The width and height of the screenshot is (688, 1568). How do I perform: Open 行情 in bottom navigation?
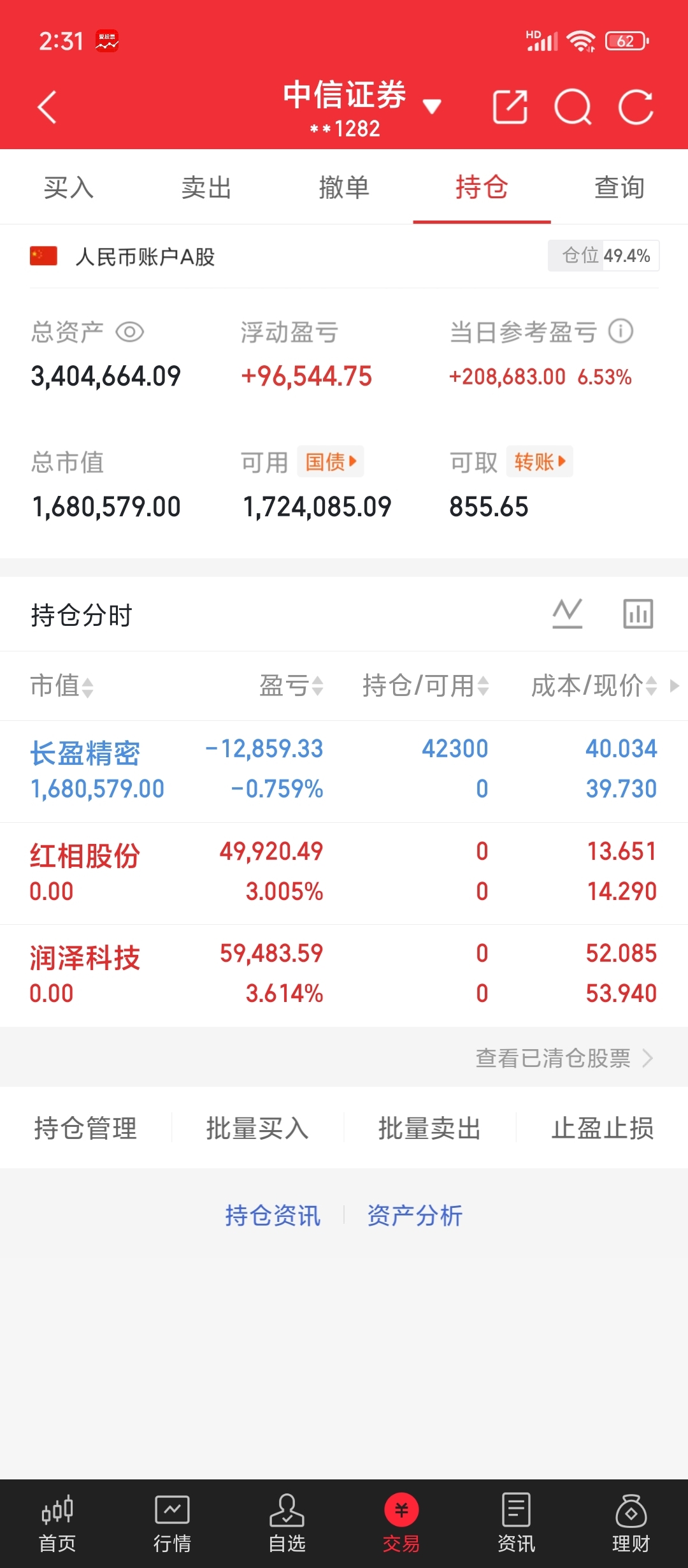click(172, 1525)
